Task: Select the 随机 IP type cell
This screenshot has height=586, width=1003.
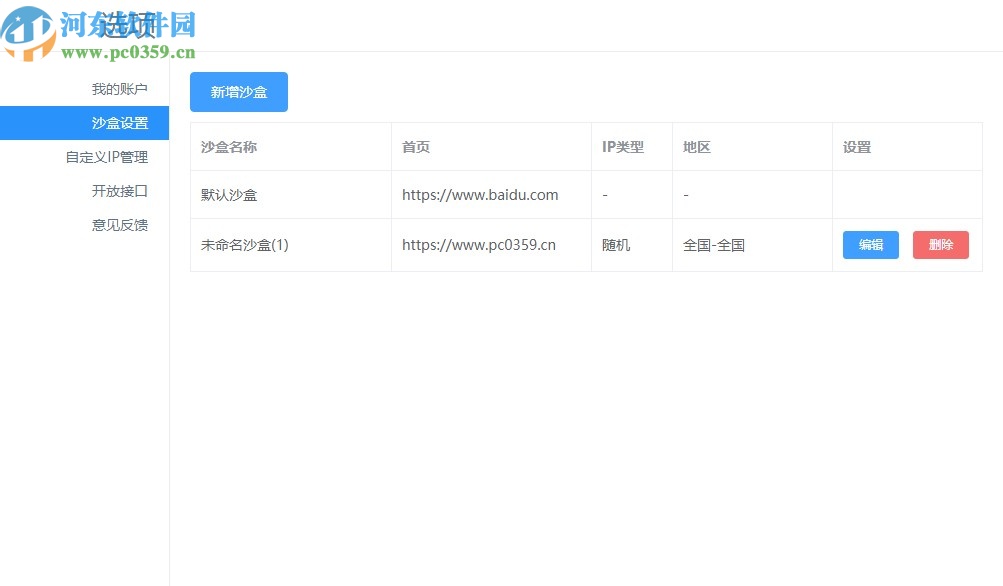Action: click(x=616, y=245)
